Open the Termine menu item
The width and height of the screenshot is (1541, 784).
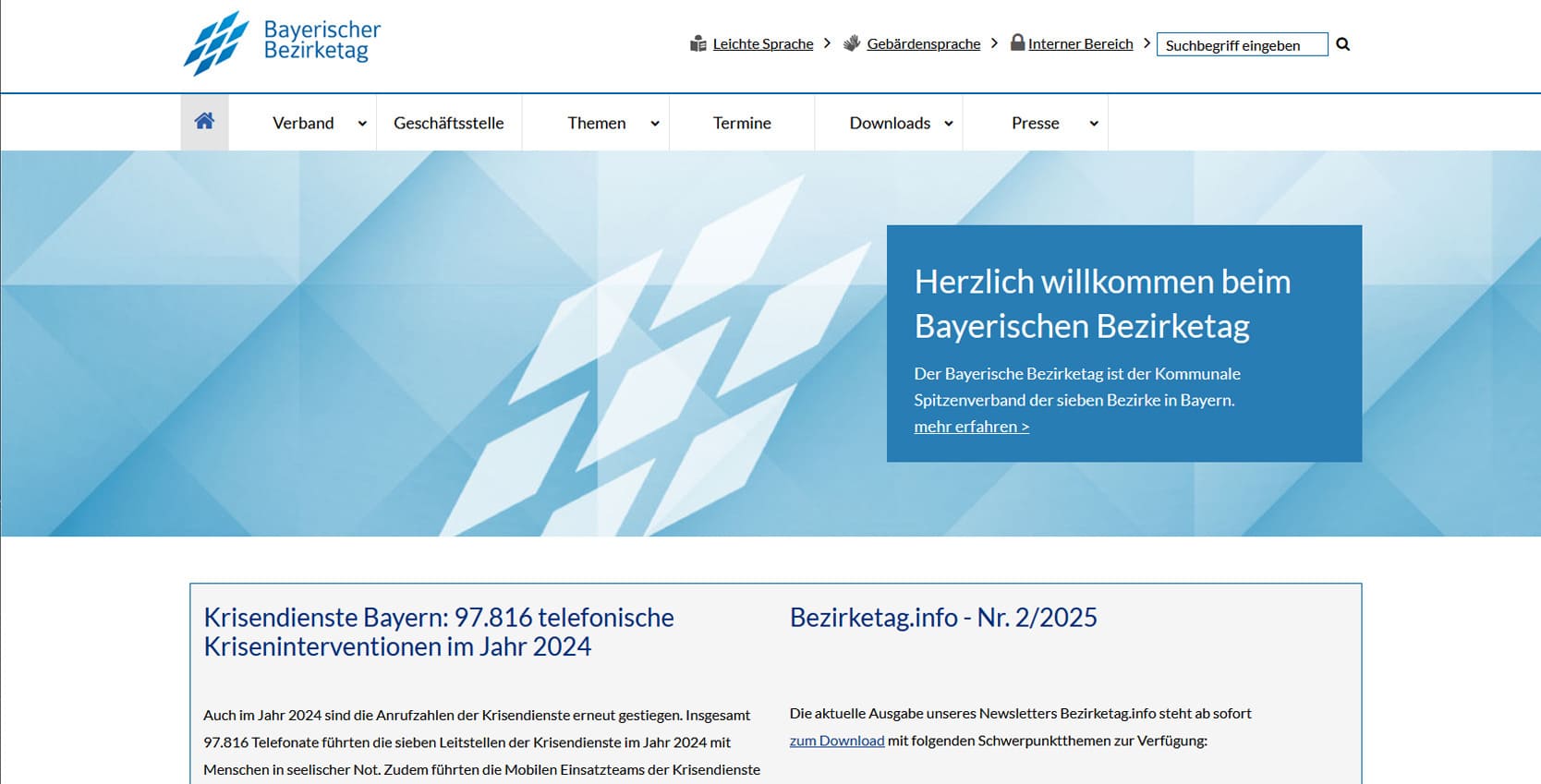click(742, 123)
